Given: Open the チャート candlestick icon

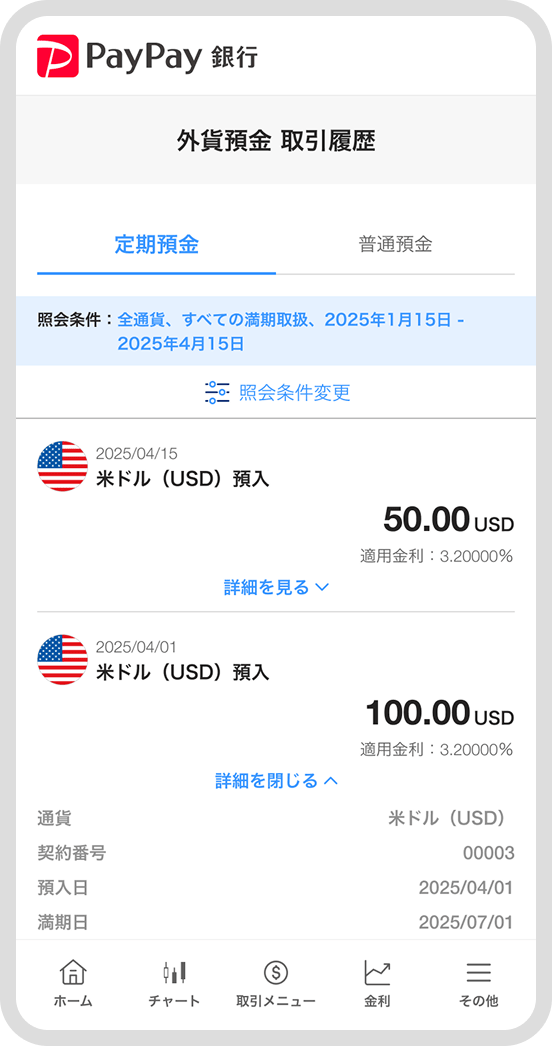Looking at the screenshot, I should tap(174, 973).
